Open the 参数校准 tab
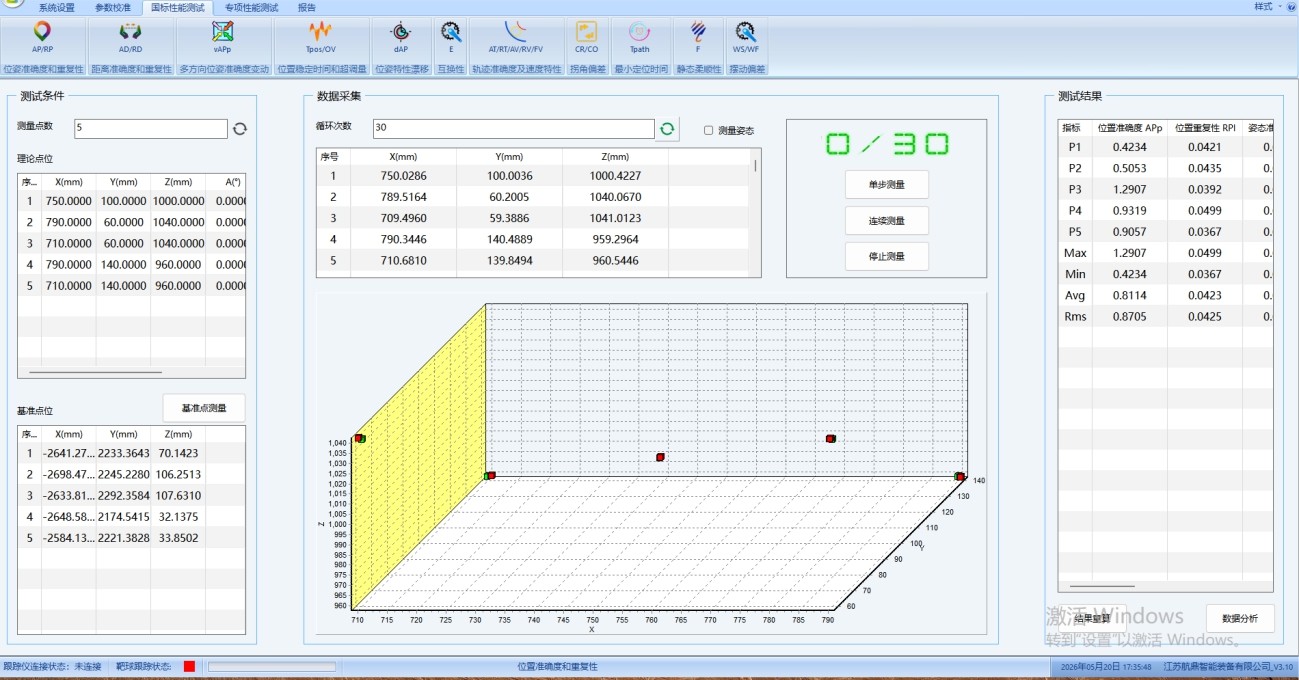 [112, 7]
